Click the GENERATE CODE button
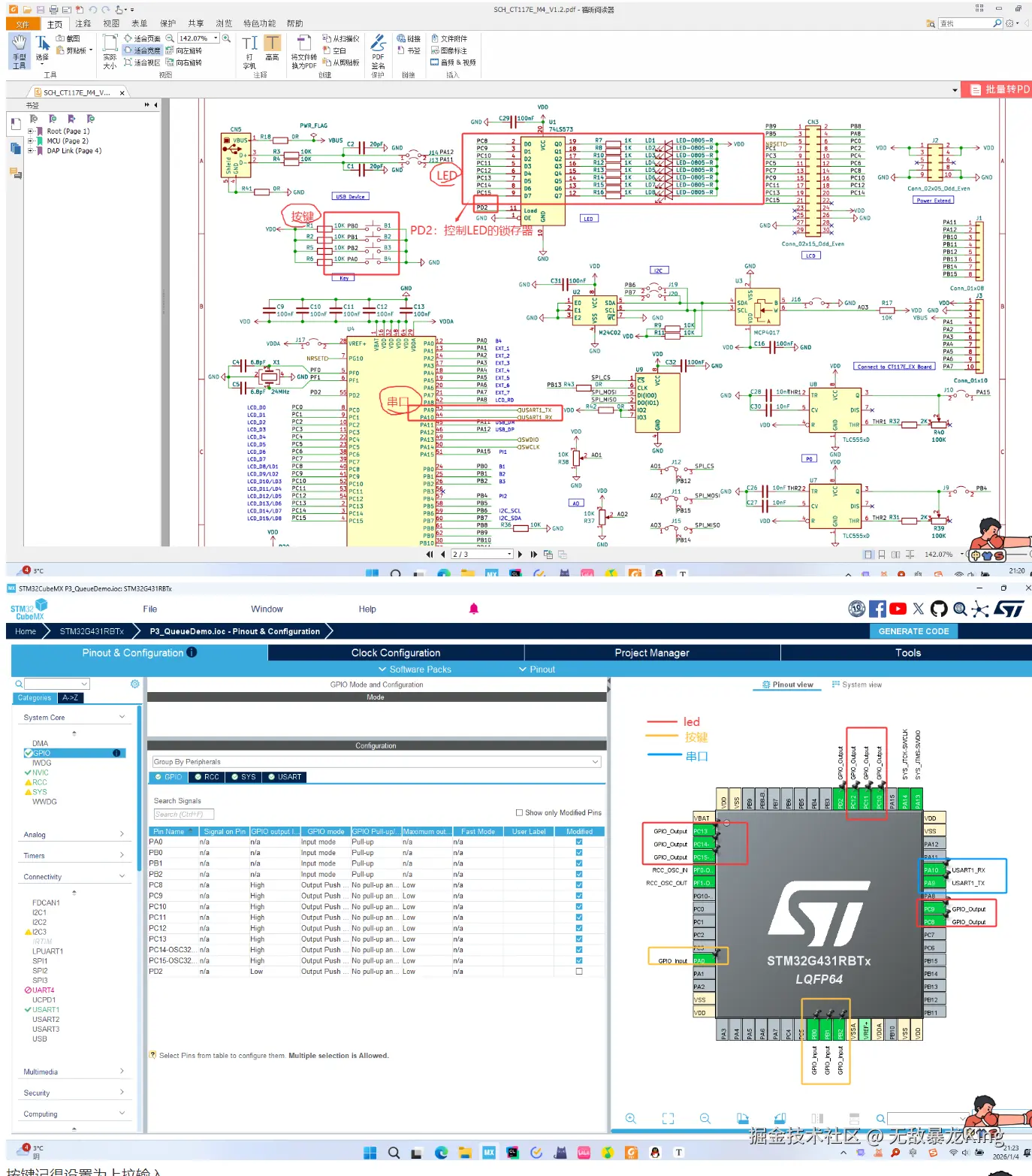The height and width of the screenshot is (1176, 1032). tap(913, 631)
